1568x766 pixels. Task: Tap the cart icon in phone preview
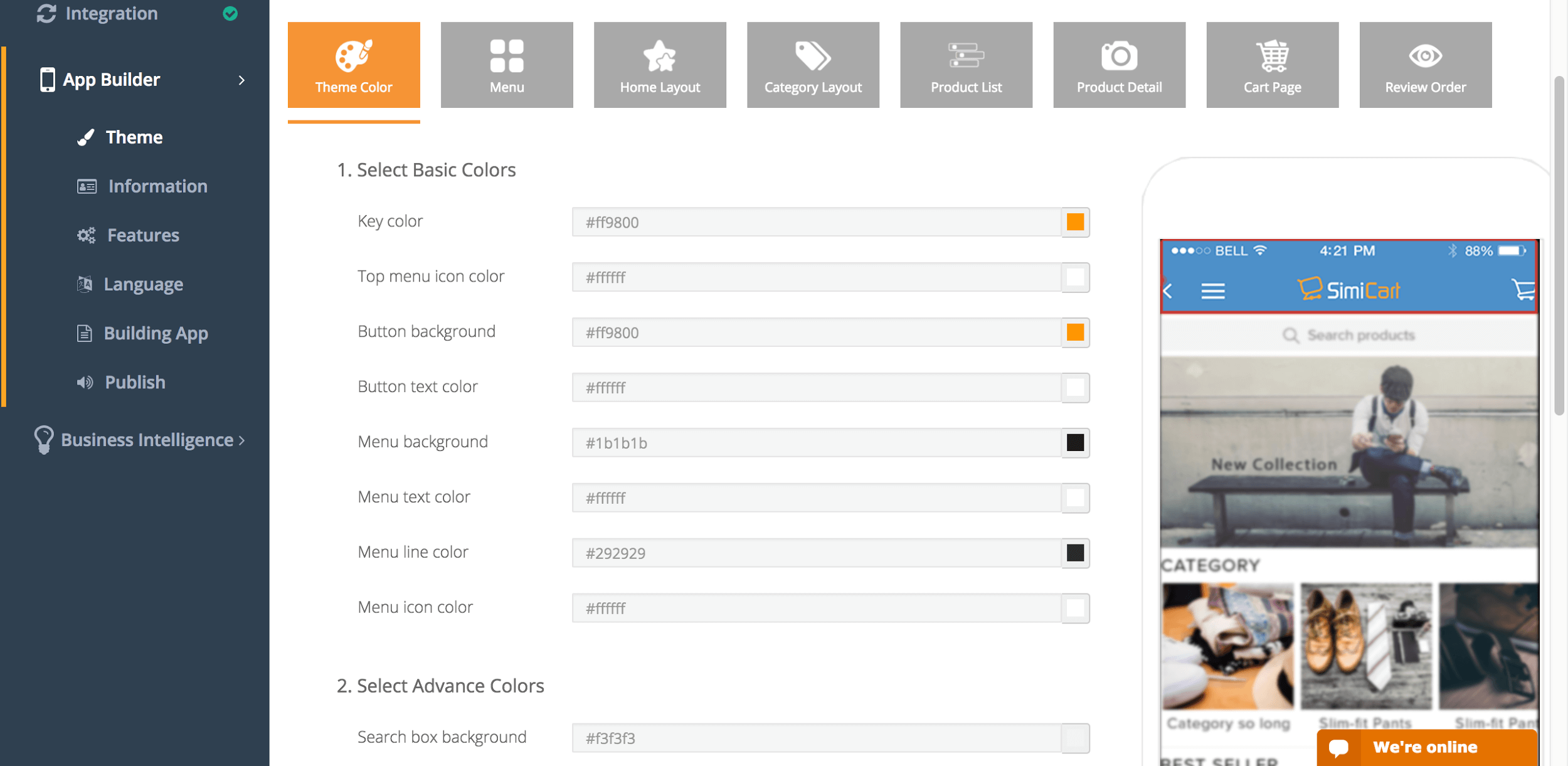[x=1523, y=290]
